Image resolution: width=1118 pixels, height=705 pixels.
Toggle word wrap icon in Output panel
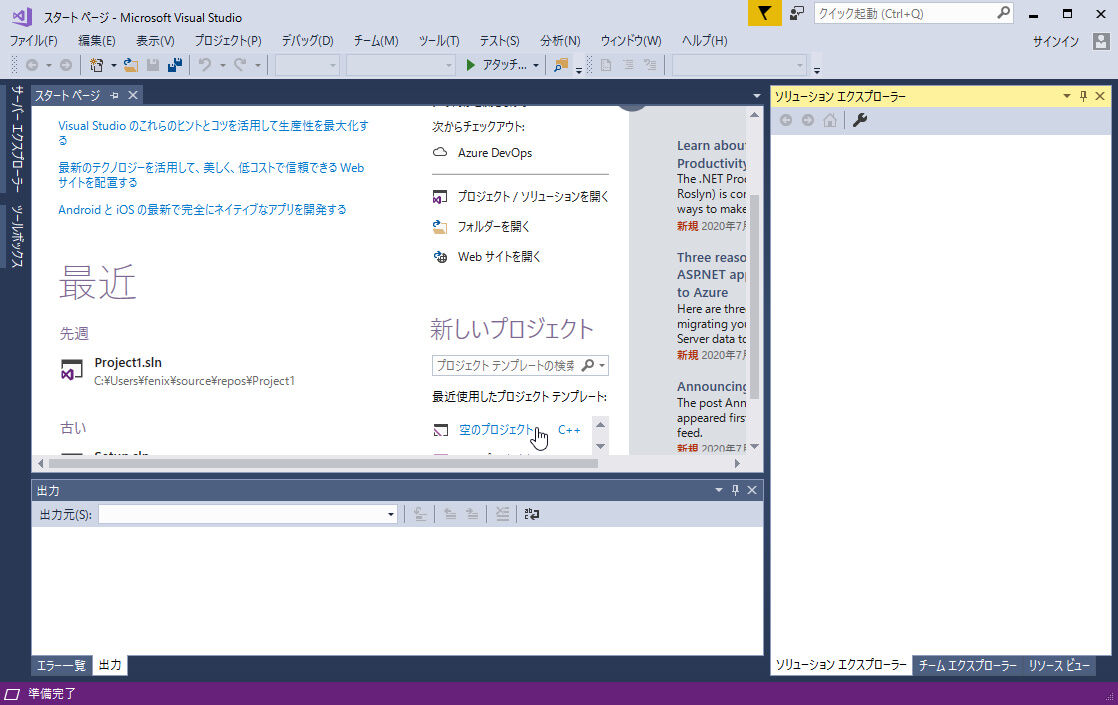(532, 514)
